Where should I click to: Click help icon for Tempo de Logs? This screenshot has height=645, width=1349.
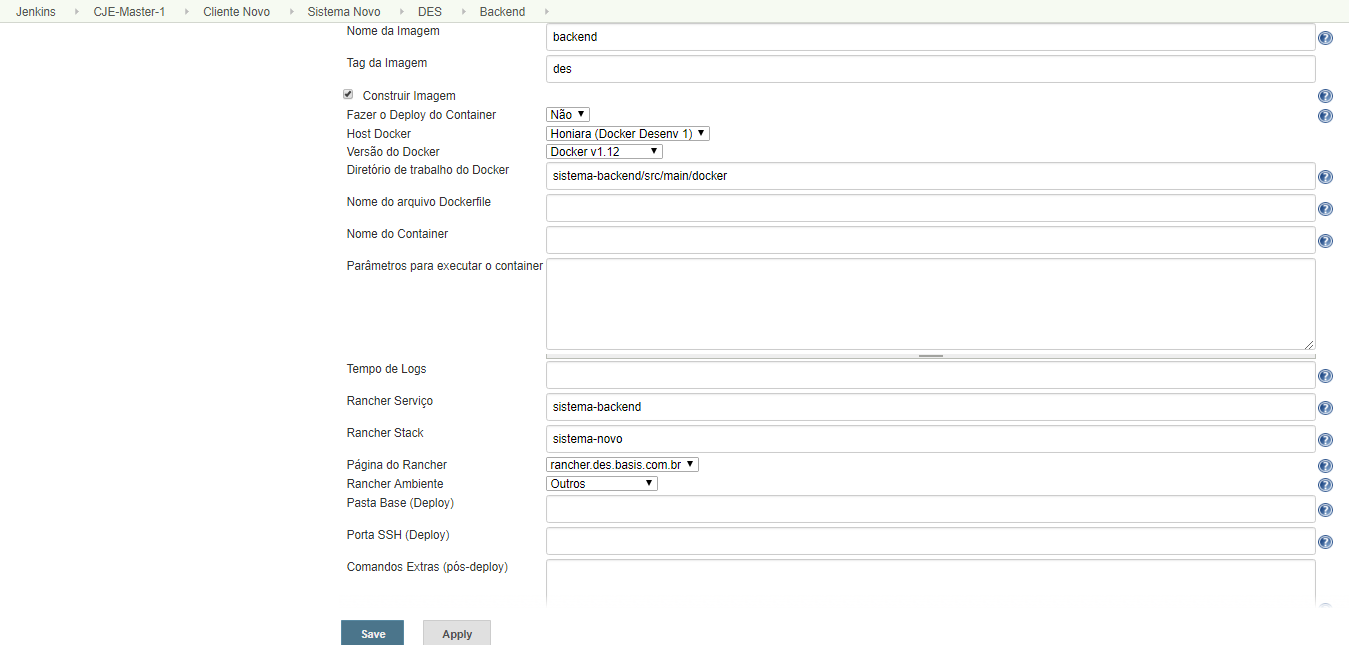(1325, 376)
